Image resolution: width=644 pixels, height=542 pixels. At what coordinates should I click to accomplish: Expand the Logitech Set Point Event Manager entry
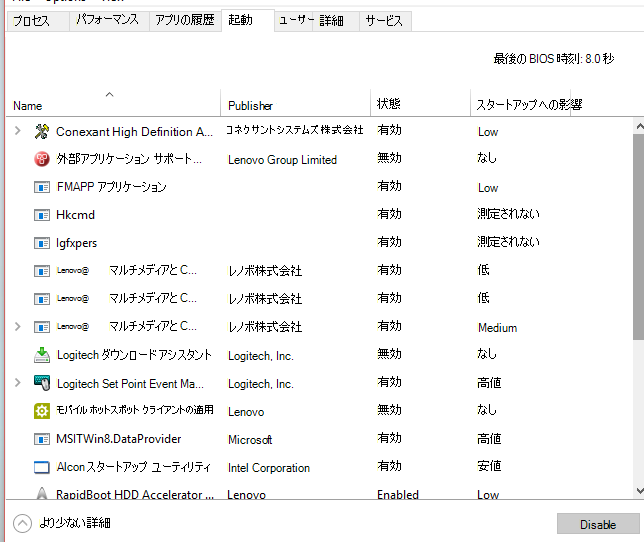(x=17, y=383)
